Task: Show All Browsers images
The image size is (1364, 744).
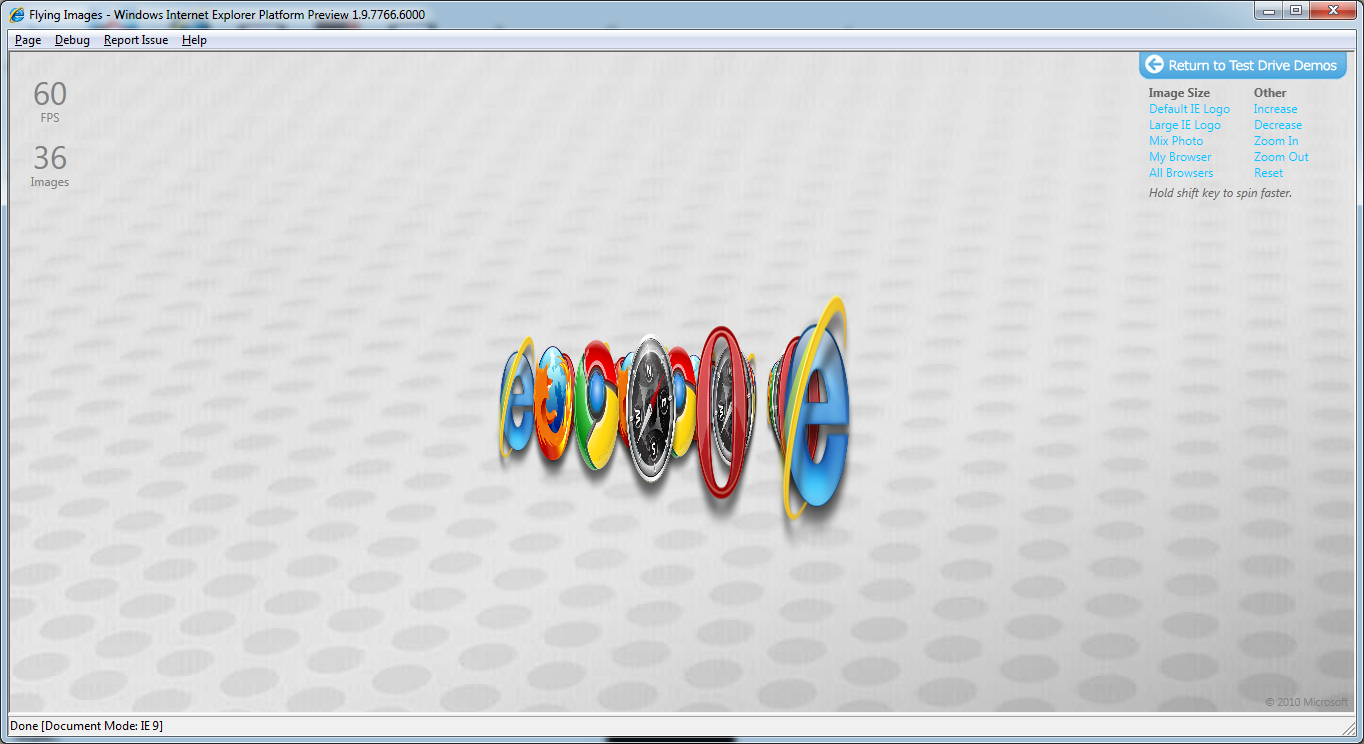Action: [x=1181, y=173]
